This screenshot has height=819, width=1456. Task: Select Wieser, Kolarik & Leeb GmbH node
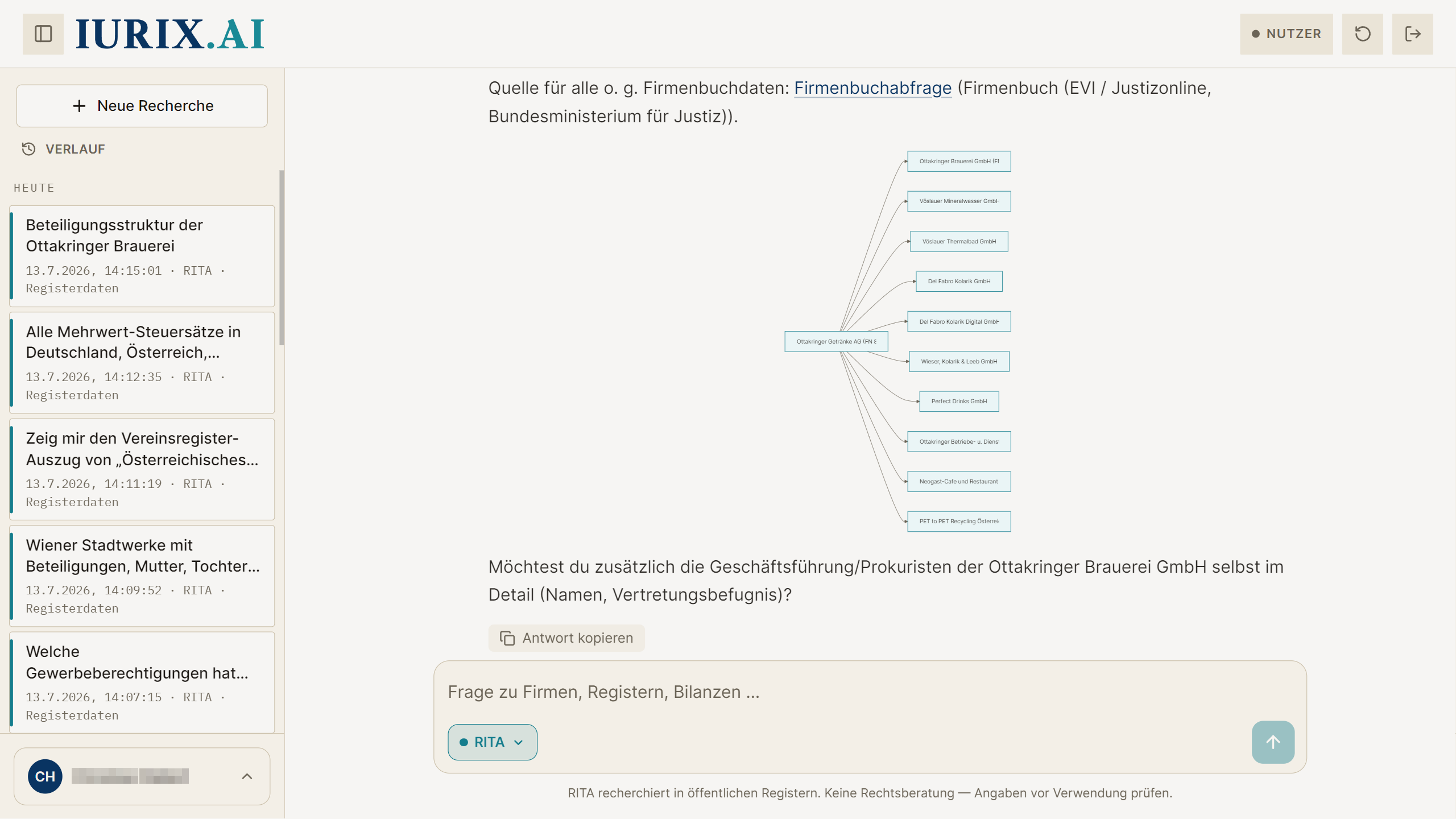pyautogui.click(x=959, y=361)
